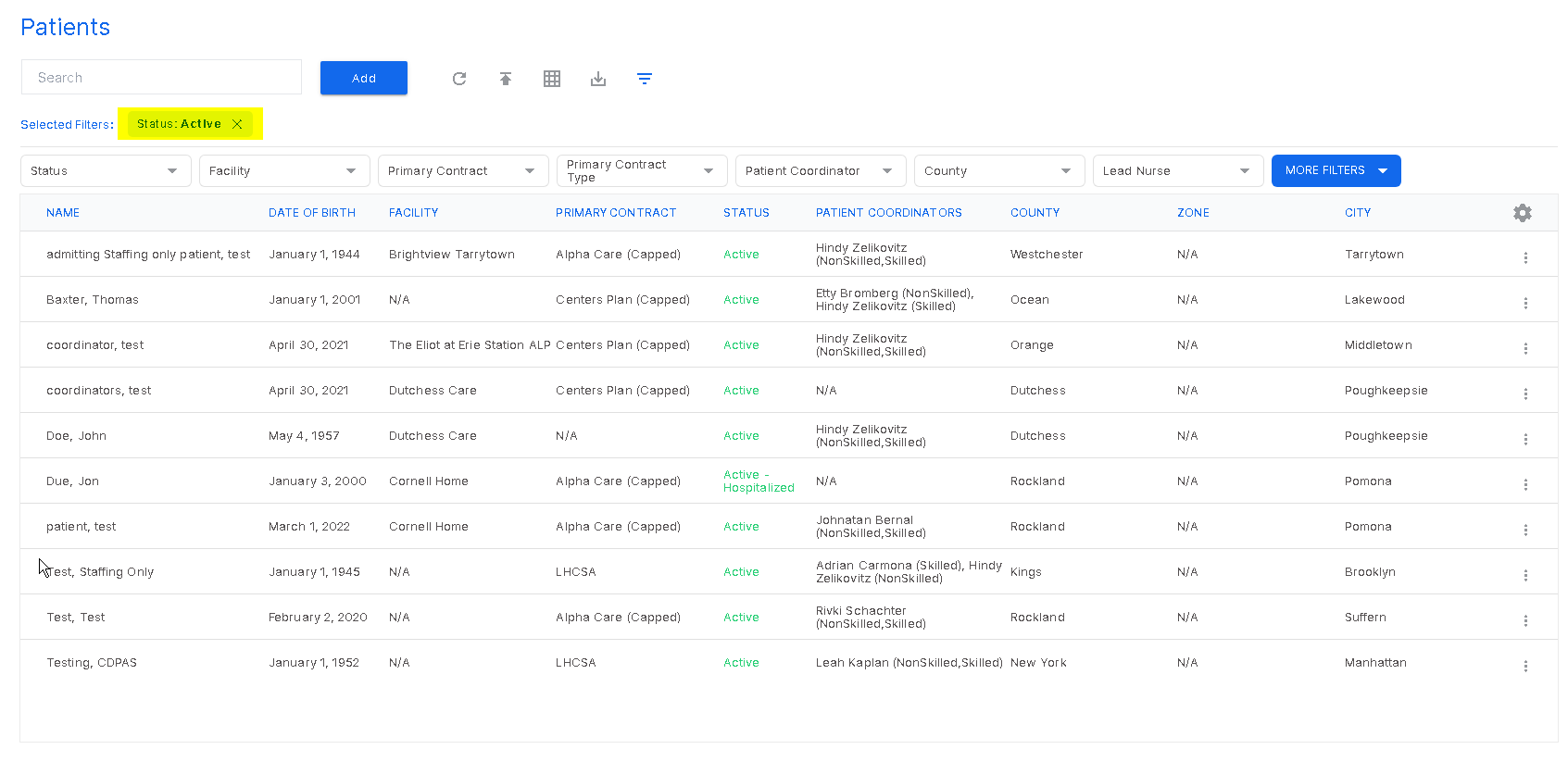Click Kings county cell

point(1026,572)
